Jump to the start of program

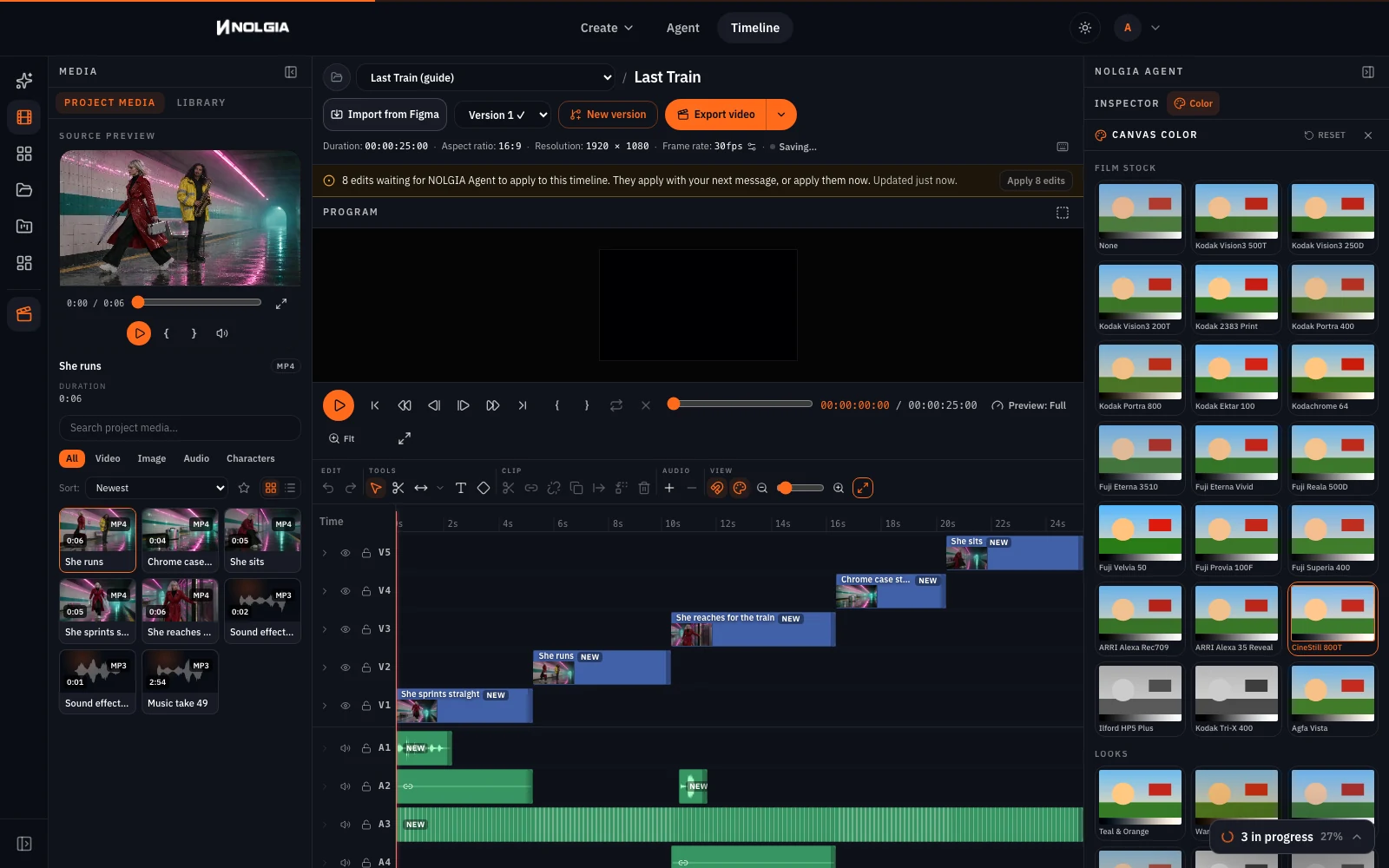coord(375,405)
